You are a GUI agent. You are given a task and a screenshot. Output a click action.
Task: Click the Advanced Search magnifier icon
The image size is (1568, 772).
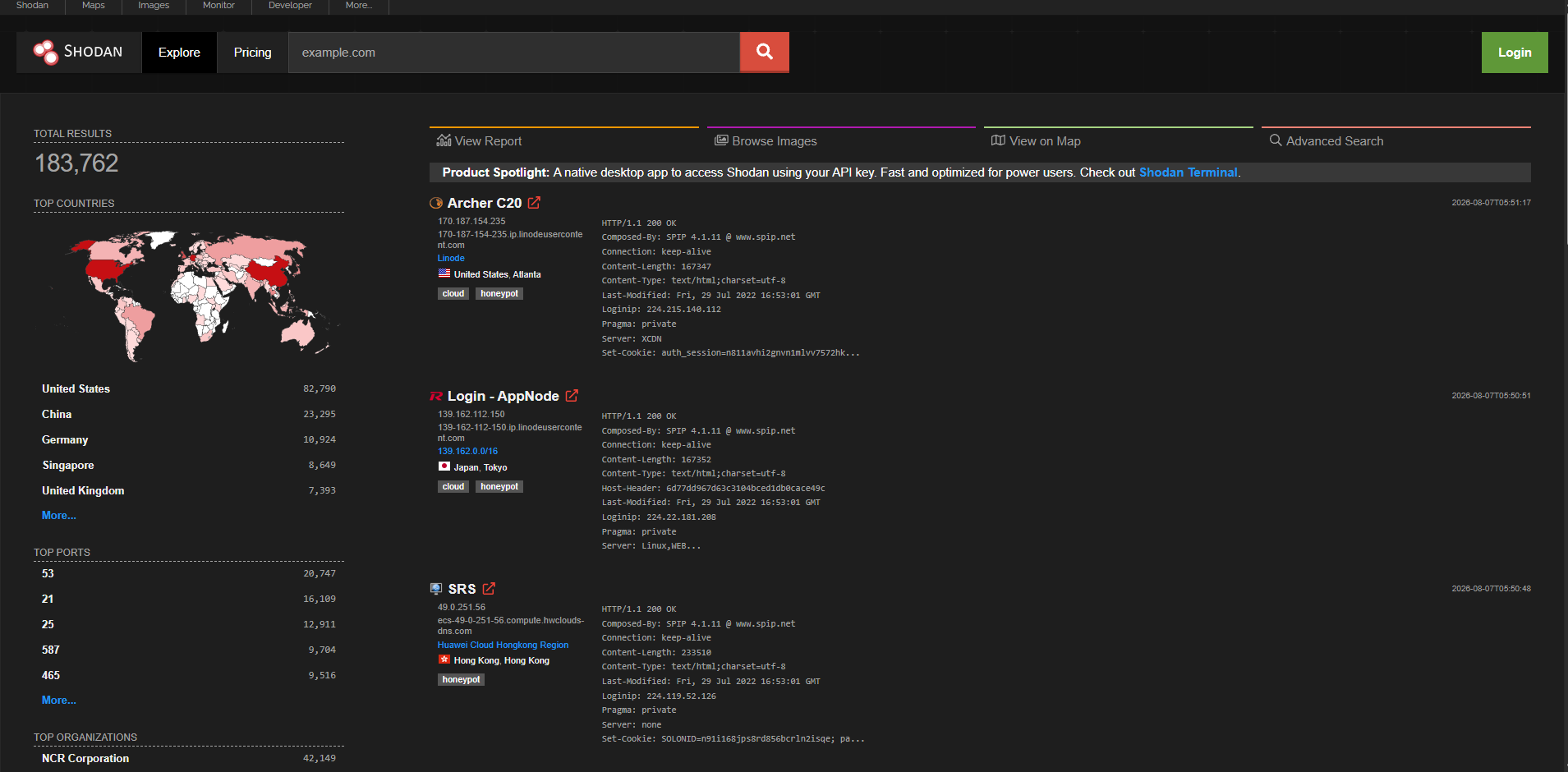[1276, 140]
